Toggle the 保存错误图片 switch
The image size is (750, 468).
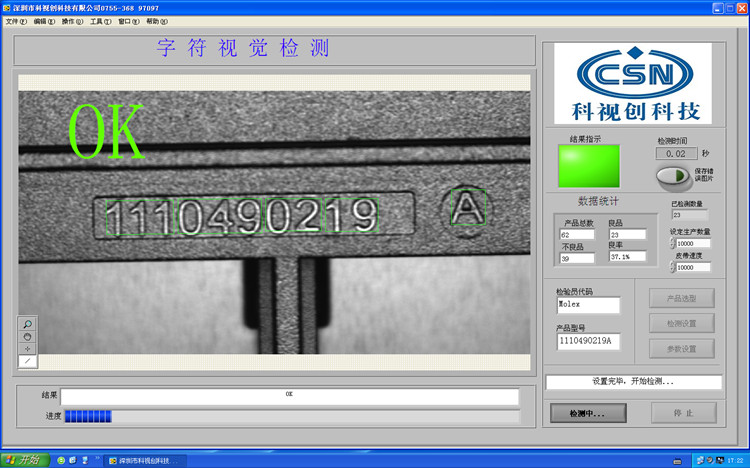tap(672, 175)
